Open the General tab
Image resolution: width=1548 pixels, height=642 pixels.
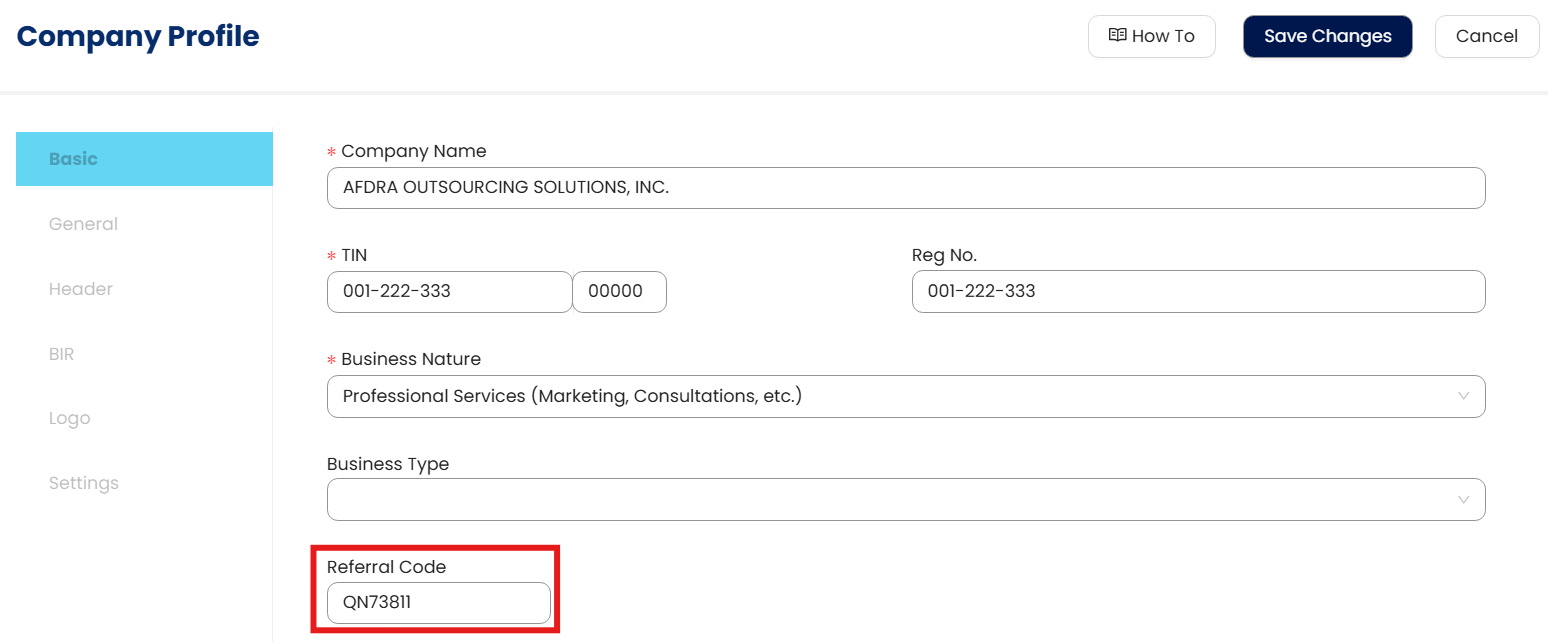(x=83, y=224)
